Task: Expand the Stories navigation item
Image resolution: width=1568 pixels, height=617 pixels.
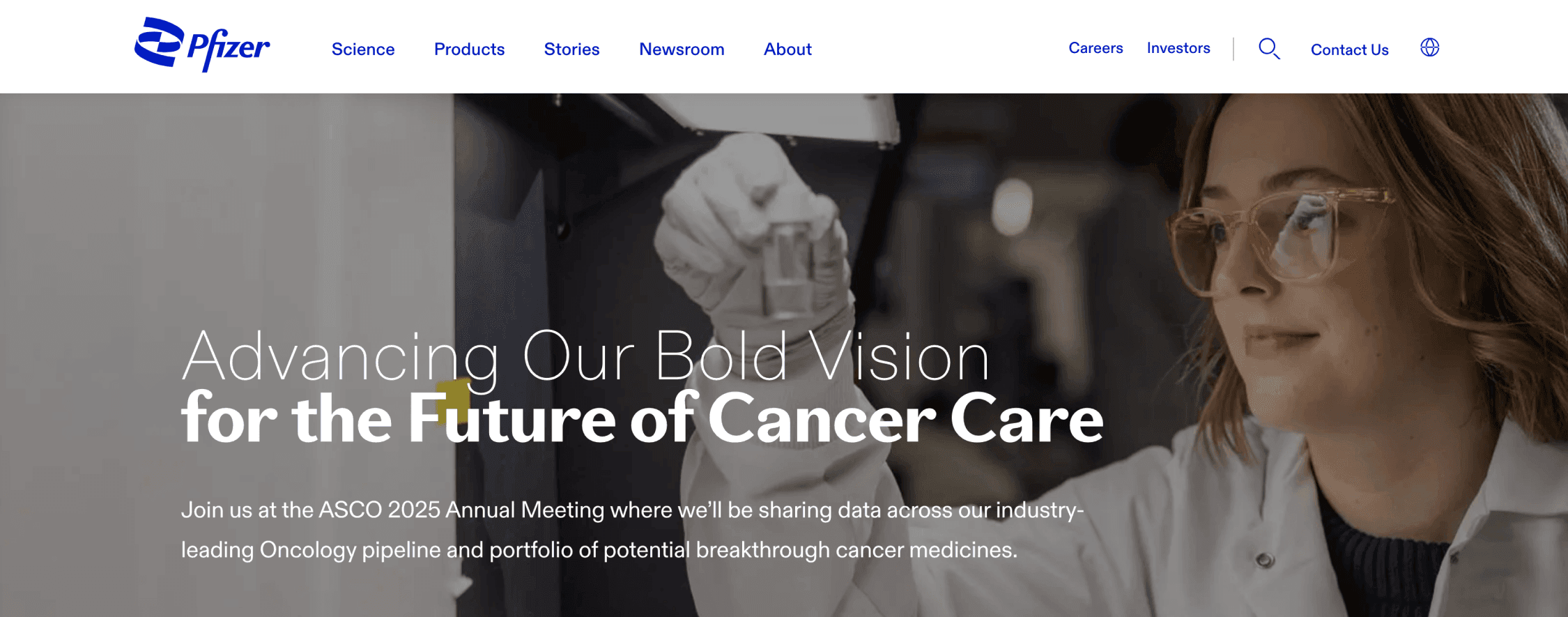Action: [571, 49]
